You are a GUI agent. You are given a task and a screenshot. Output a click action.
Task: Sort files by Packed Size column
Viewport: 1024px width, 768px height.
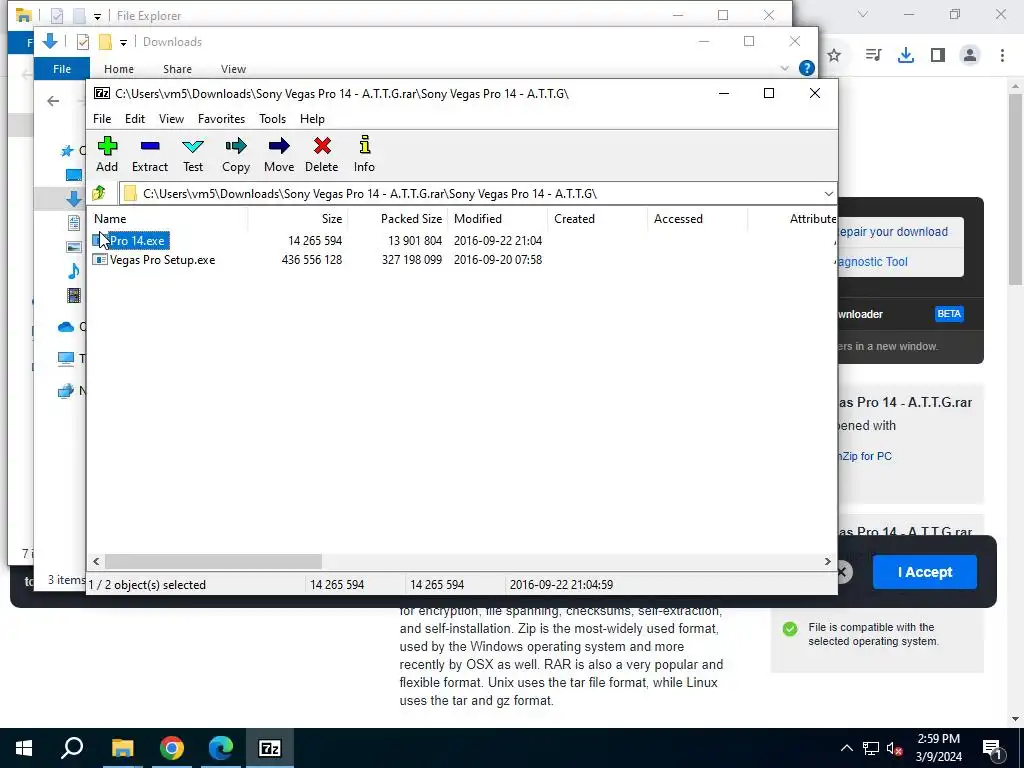pyautogui.click(x=398, y=219)
